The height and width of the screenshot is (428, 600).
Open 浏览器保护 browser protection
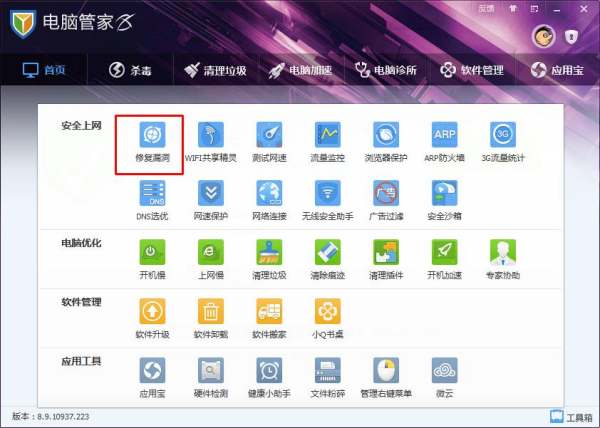point(386,142)
